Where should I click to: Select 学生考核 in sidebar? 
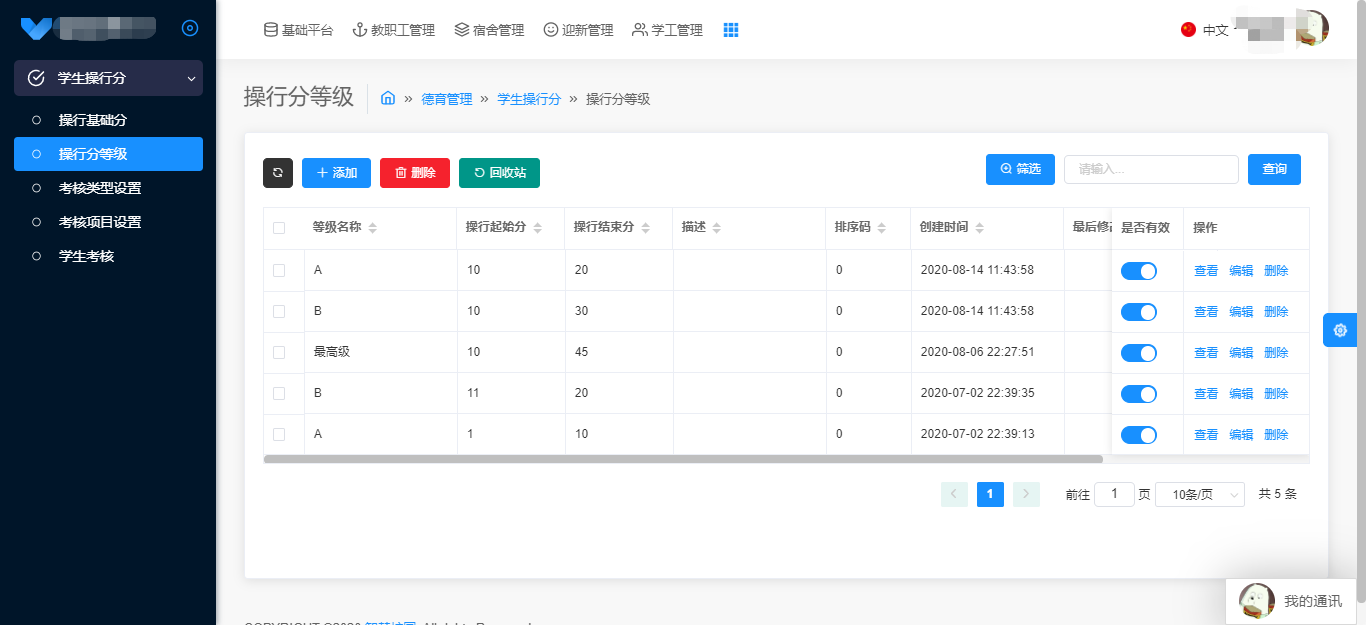(x=108, y=256)
